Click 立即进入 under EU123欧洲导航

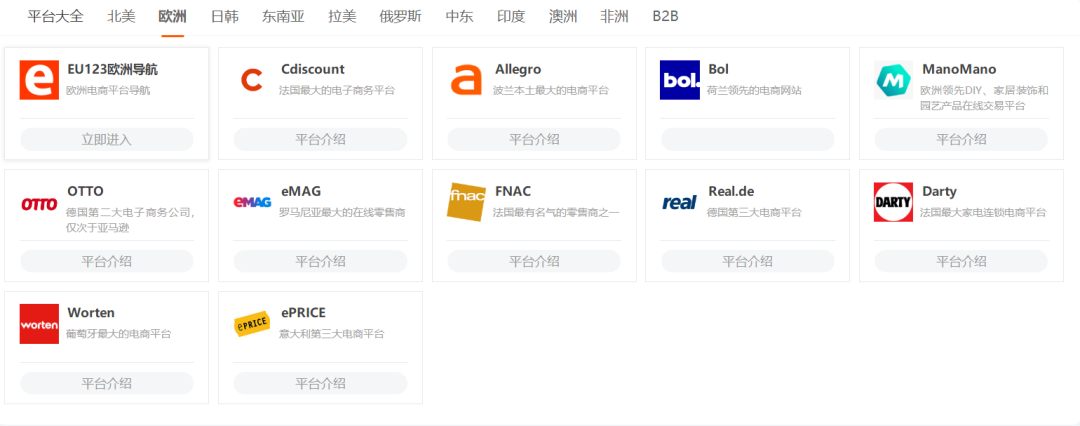[x=107, y=139]
